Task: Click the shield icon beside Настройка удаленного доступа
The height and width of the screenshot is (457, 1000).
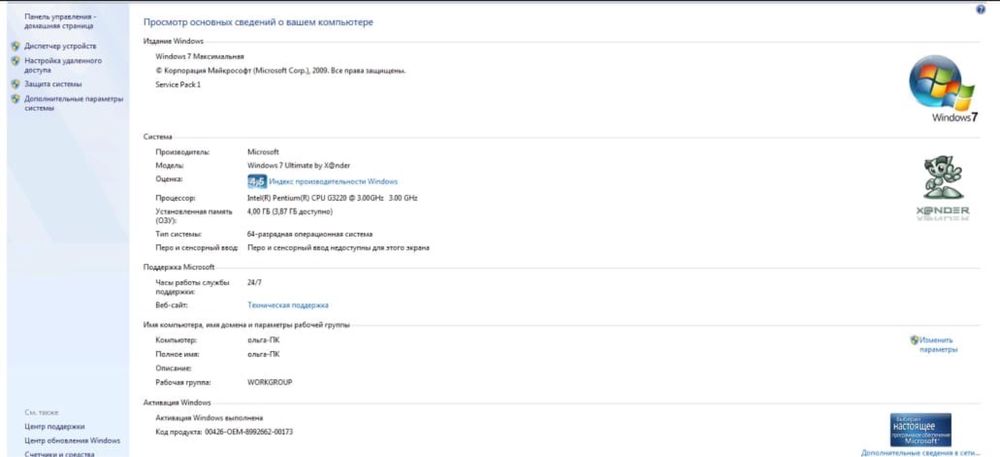Action: pos(15,61)
